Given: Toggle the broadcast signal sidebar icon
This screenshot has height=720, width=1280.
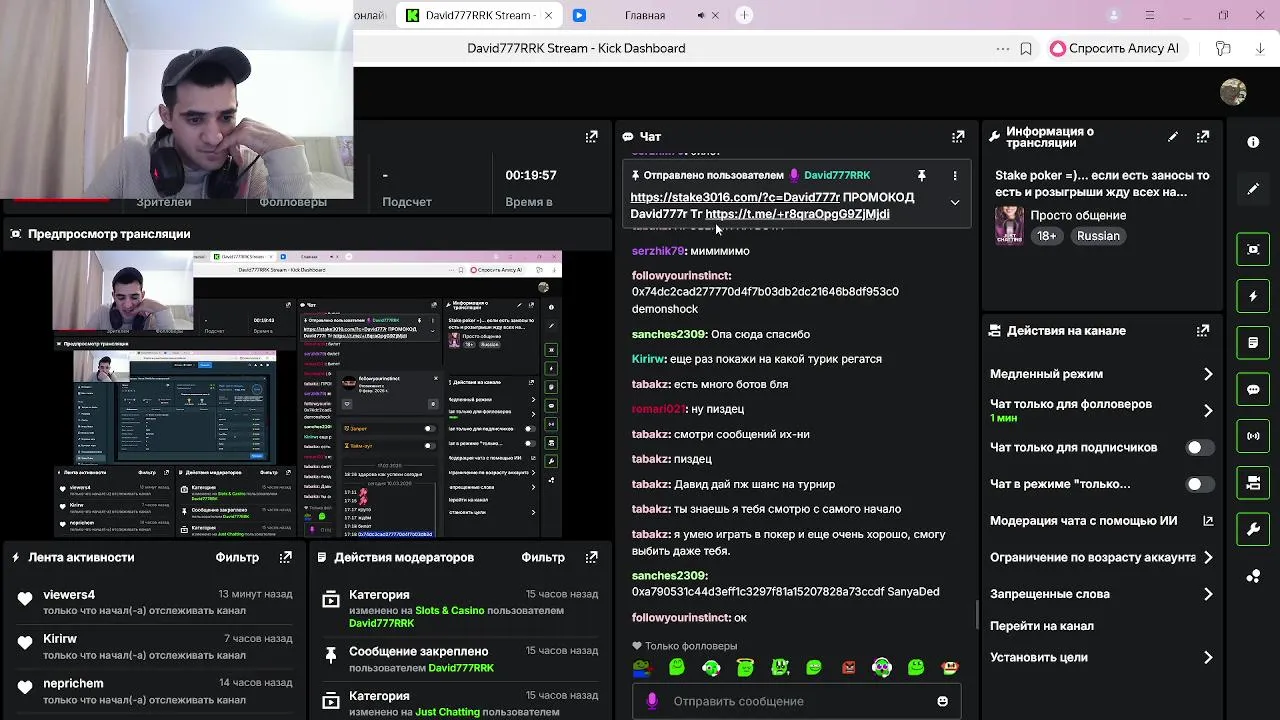Looking at the screenshot, I should pyautogui.click(x=1253, y=436).
